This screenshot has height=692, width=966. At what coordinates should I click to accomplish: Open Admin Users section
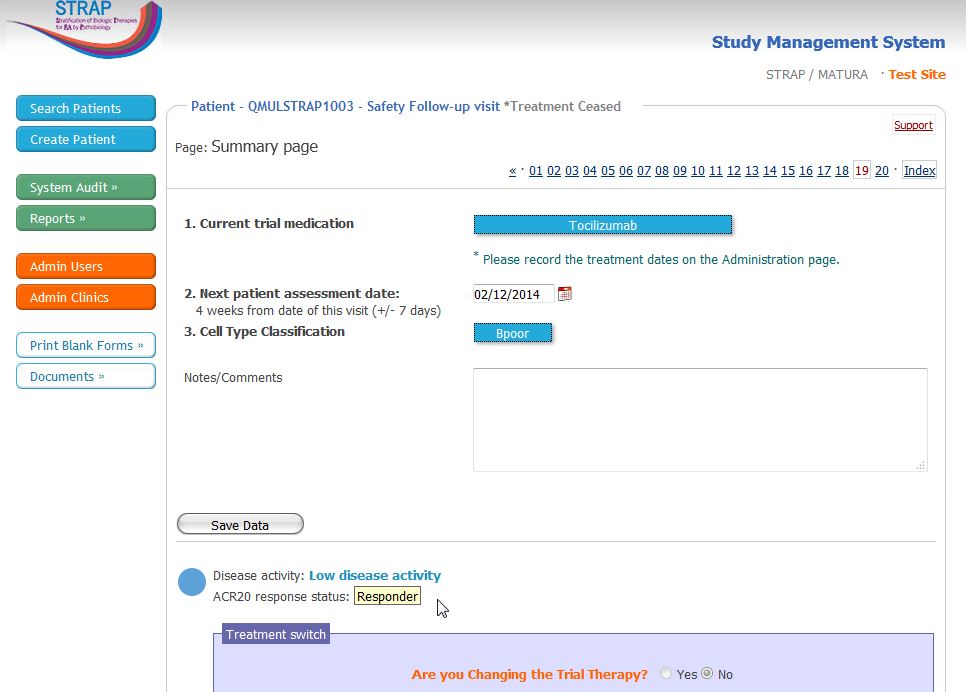click(86, 266)
